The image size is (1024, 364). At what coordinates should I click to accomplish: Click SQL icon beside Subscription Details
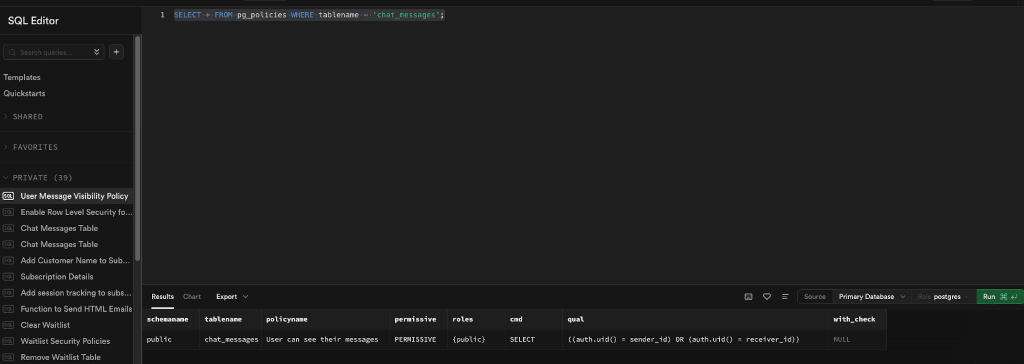pyautogui.click(x=8, y=276)
